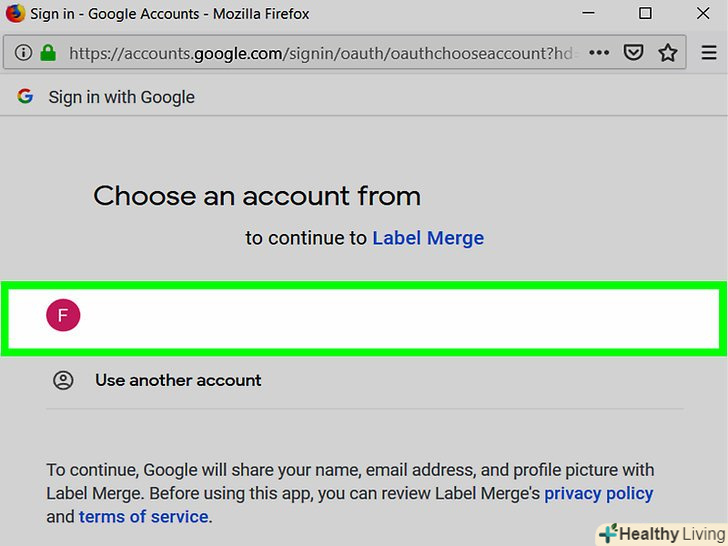Choose Use another account
Image resolution: width=728 pixels, height=546 pixels.
[178, 380]
